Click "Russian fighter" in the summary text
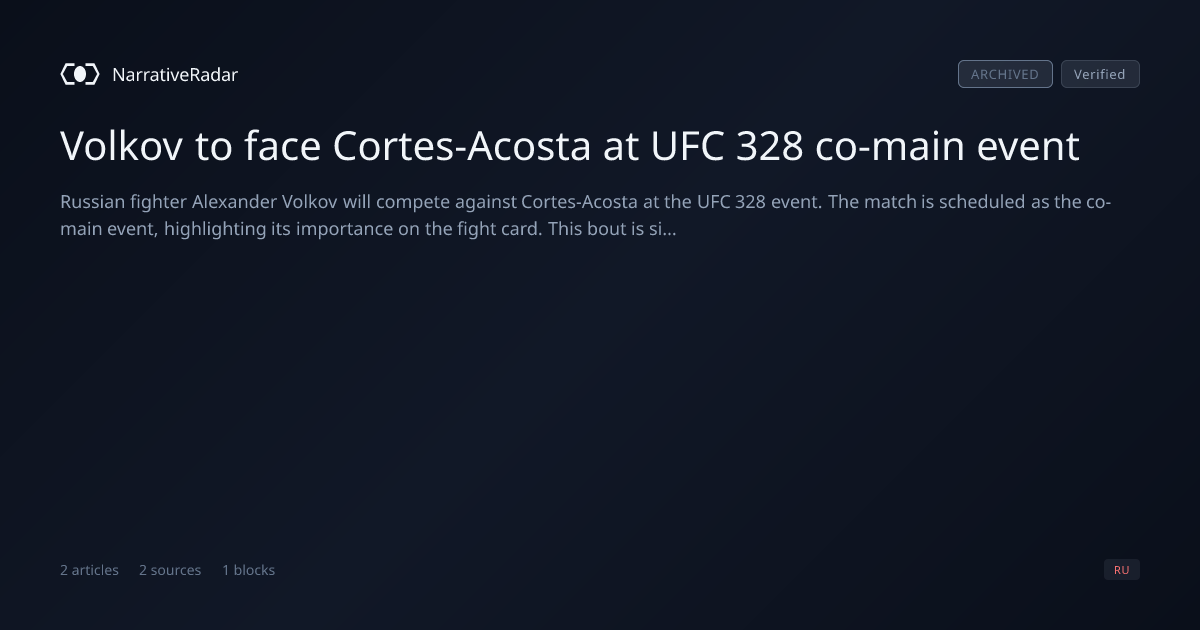The width and height of the screenshot is (1200, 630). tap(123, 202)
